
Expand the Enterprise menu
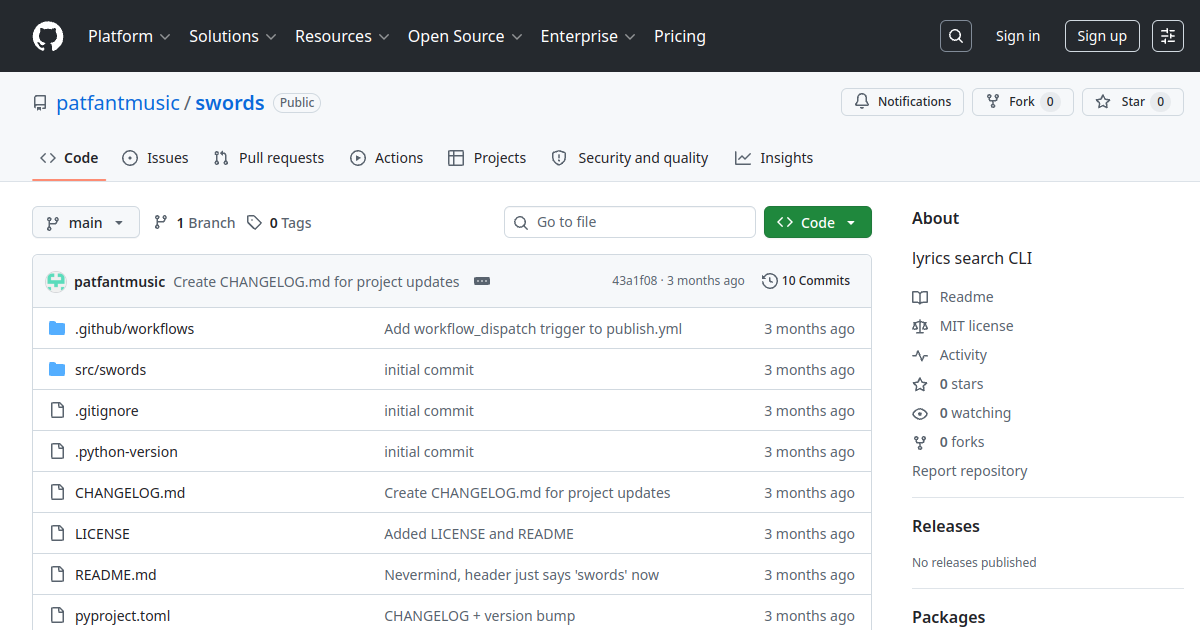coord(588,36)
